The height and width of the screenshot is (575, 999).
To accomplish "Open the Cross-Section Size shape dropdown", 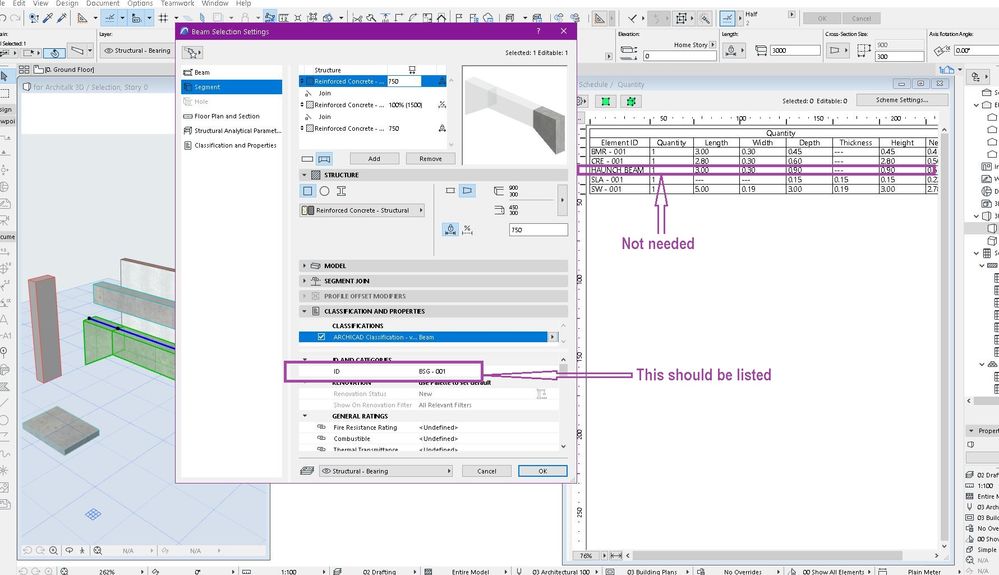I will 837,50.
